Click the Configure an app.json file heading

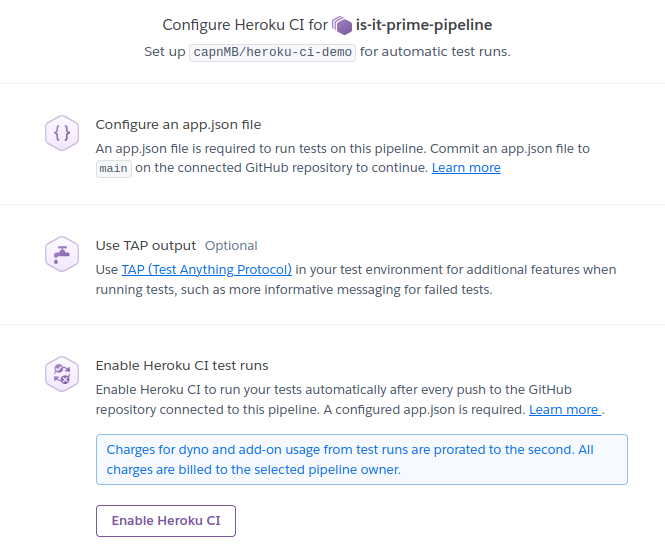tap(178, 125)
